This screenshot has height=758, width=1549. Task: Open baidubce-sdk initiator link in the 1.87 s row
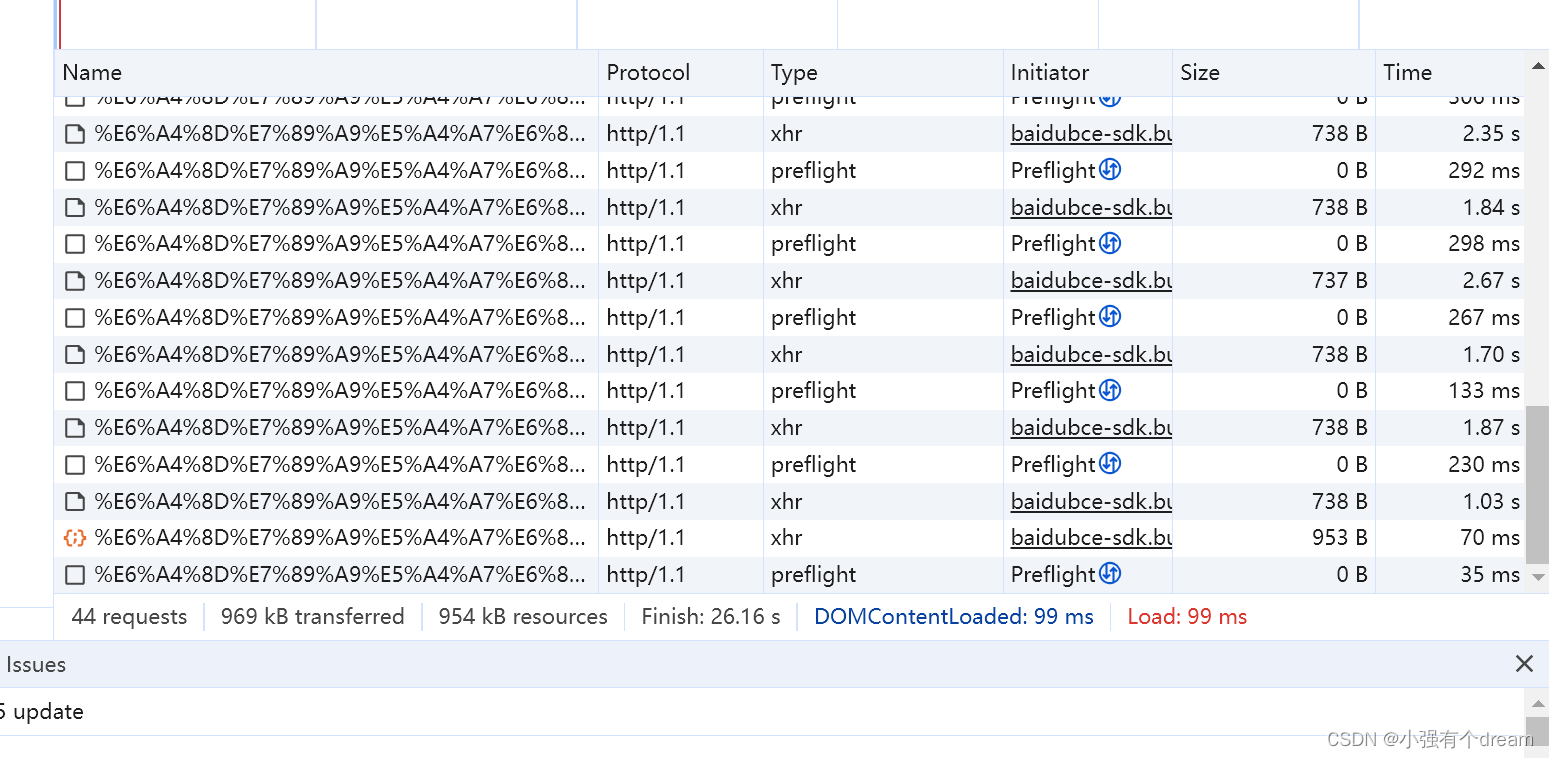point(1091,428)
